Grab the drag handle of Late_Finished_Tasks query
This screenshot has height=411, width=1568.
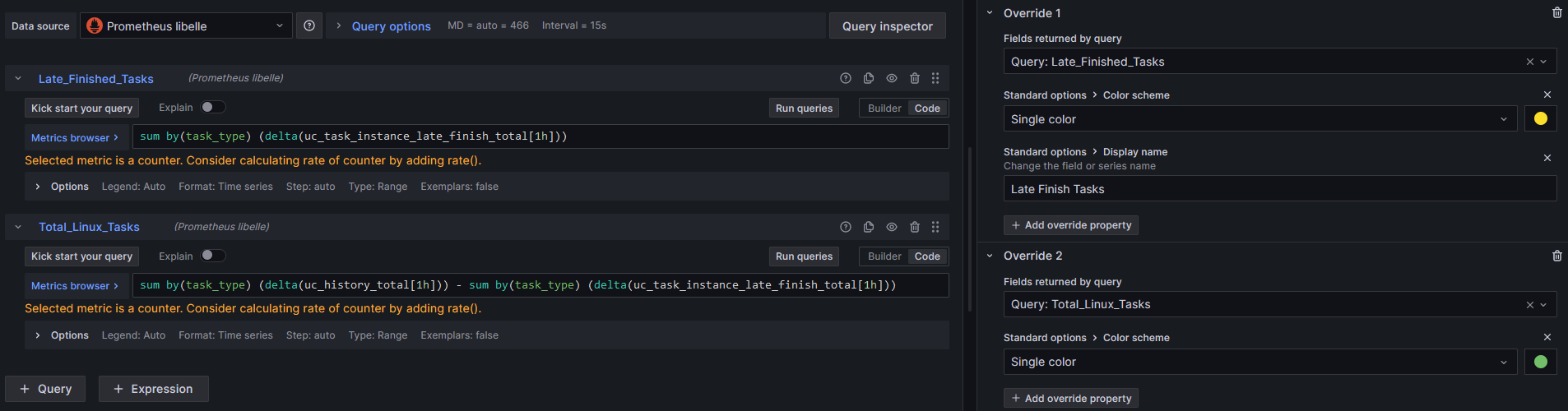pyautogui.click(x=935, y=78)
